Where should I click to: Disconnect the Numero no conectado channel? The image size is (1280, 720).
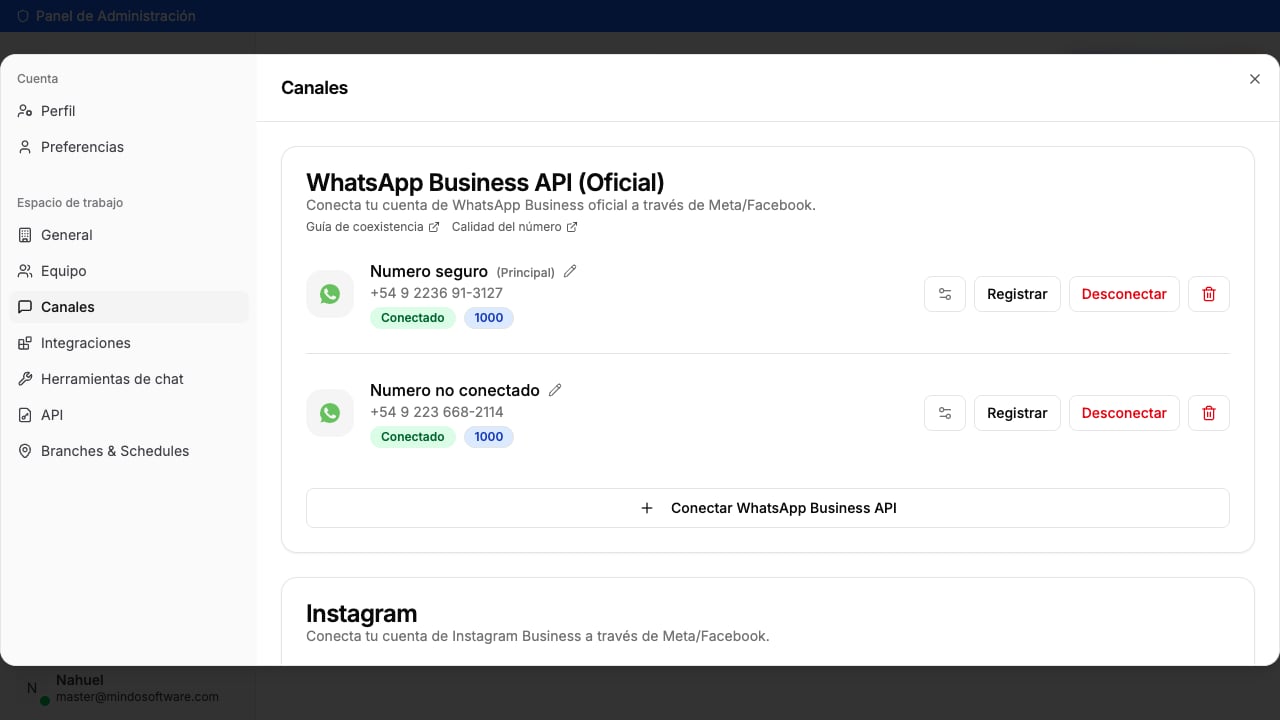[x=1124, y=413]
